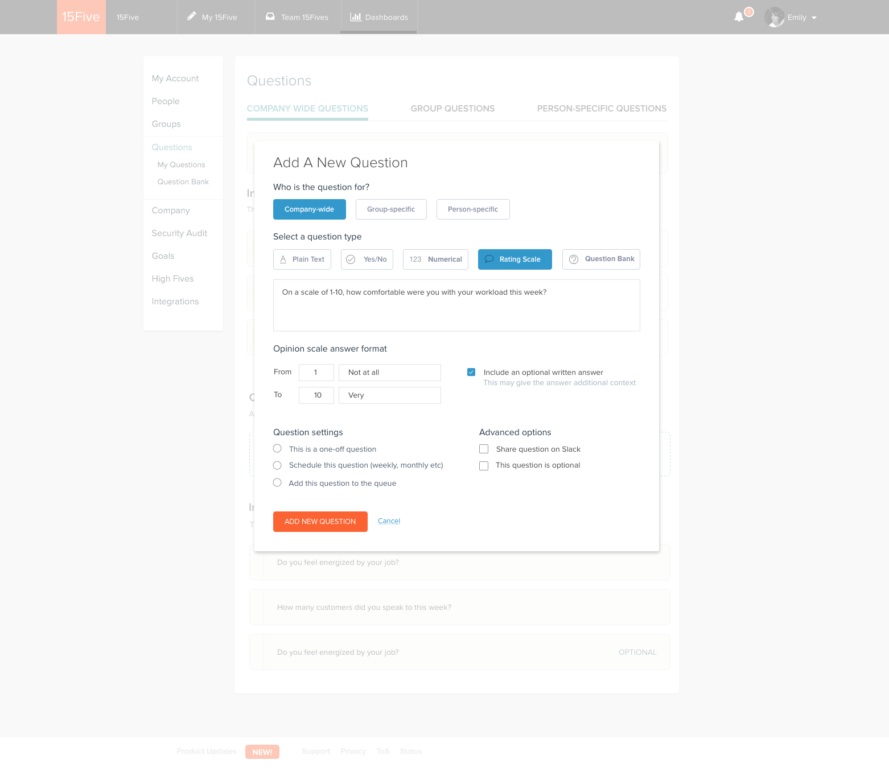Select the Group-specific audience button
Viewport: 889px width, 768px height.
pyautogui.click(x=391, y=209)
